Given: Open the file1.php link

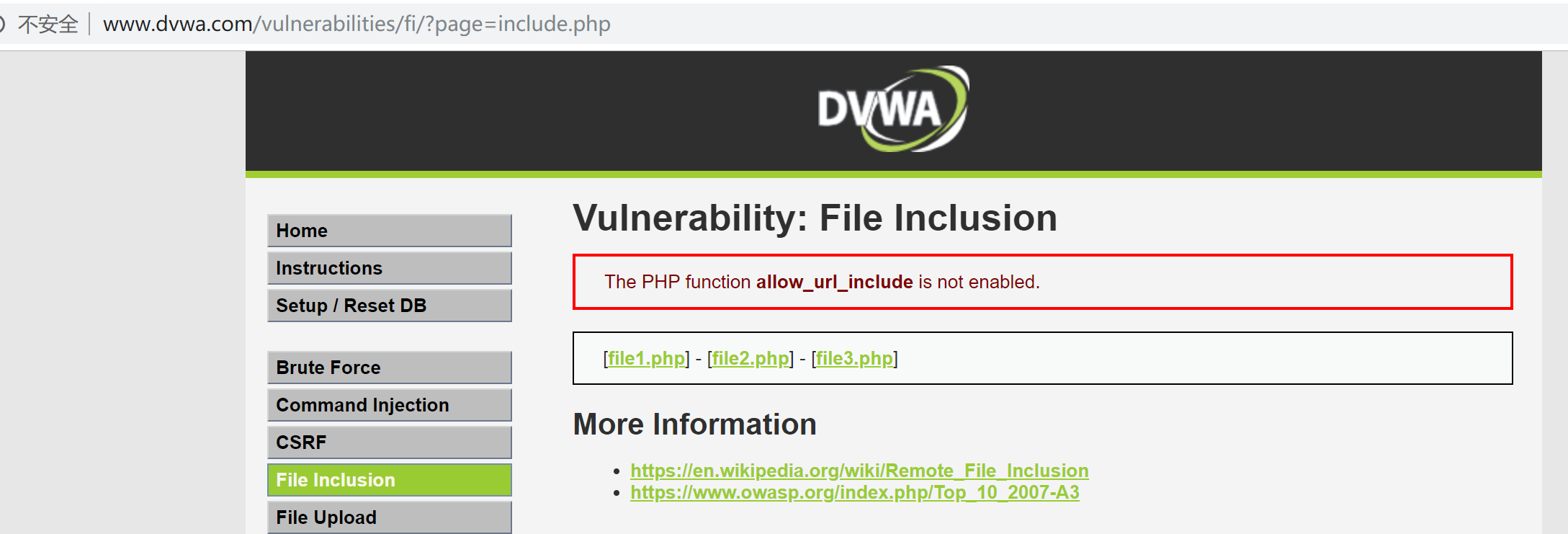Looking at the screenshot, I should [x=646, y=358].
